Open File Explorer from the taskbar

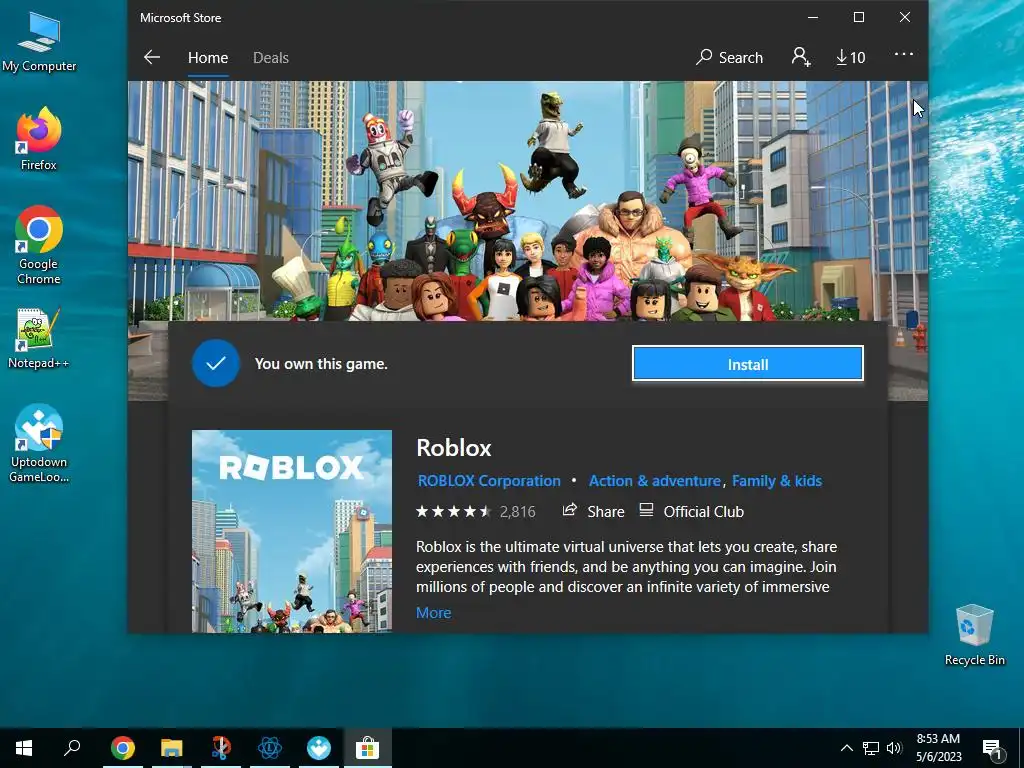pos(172,748)
